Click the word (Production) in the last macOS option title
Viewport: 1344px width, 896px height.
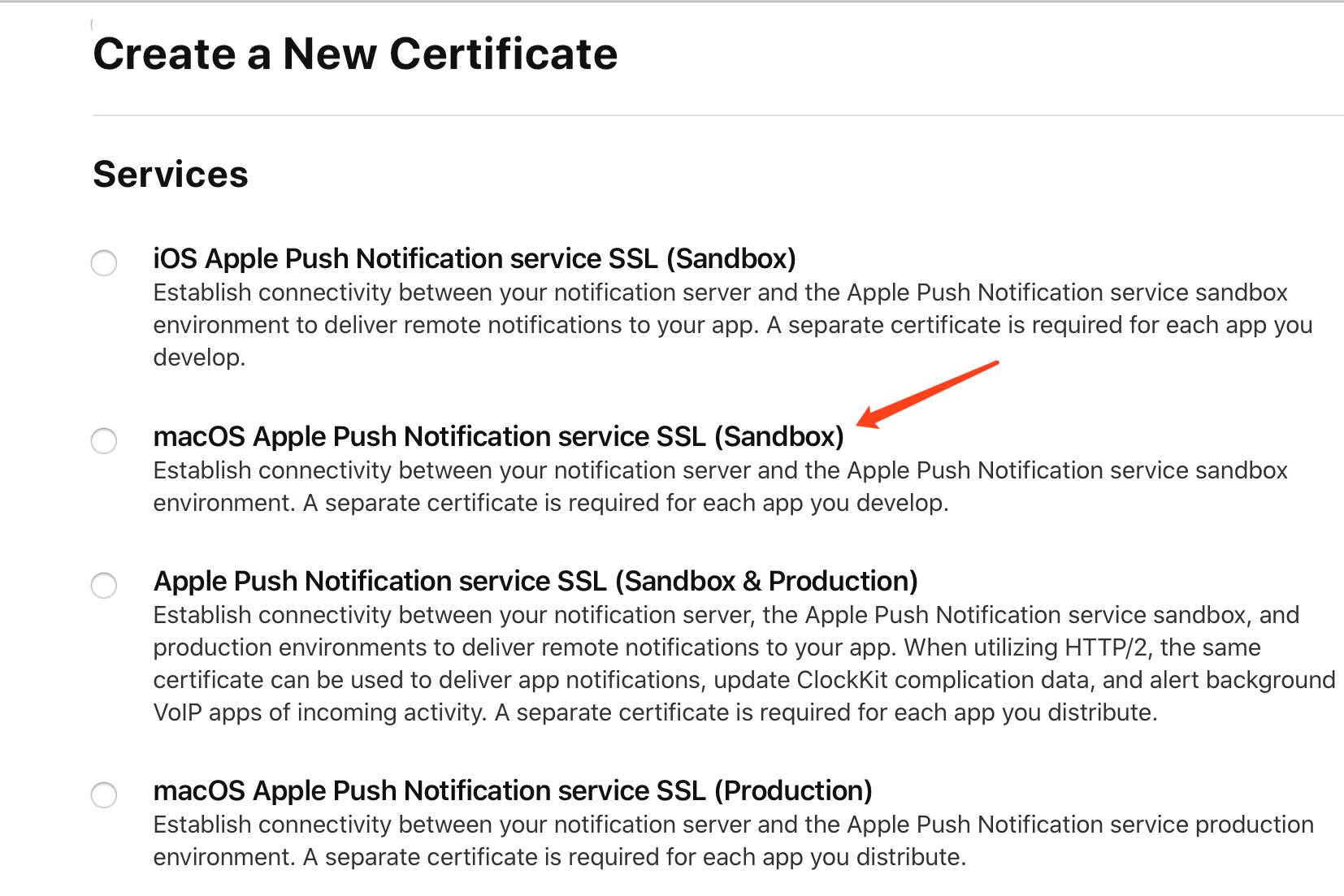(x=793, y=790)
